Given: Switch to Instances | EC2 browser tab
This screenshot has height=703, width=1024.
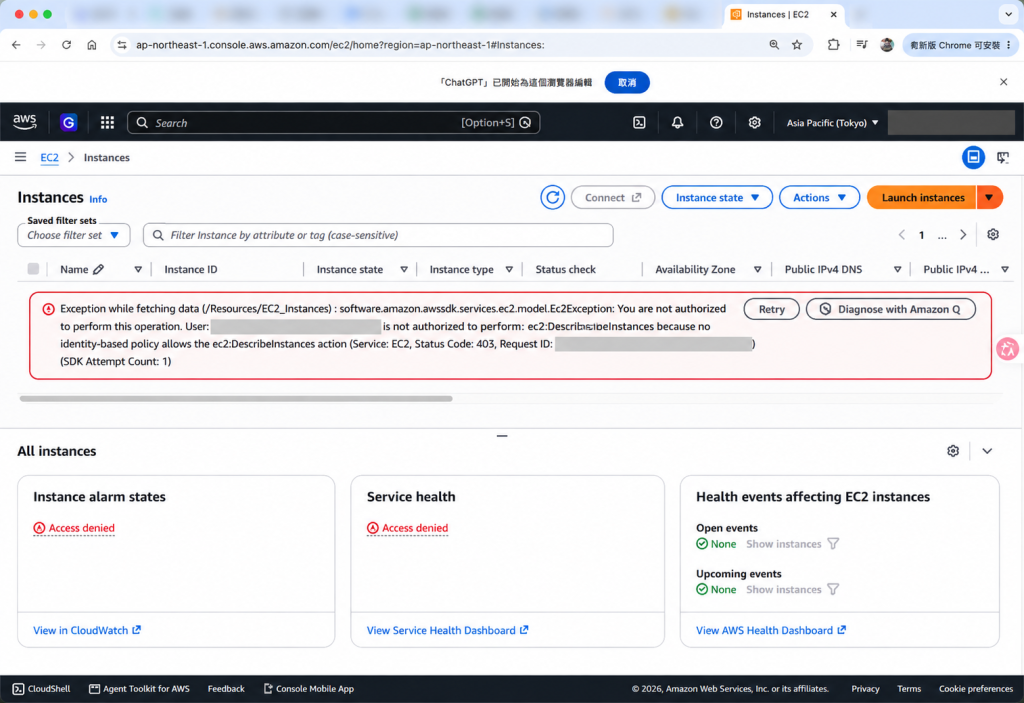Looking at the screenshot, I should tap(784, 14).
